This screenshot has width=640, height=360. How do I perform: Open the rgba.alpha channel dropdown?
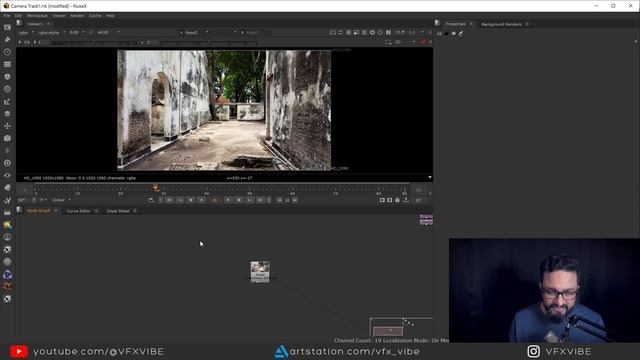(51, 32)
